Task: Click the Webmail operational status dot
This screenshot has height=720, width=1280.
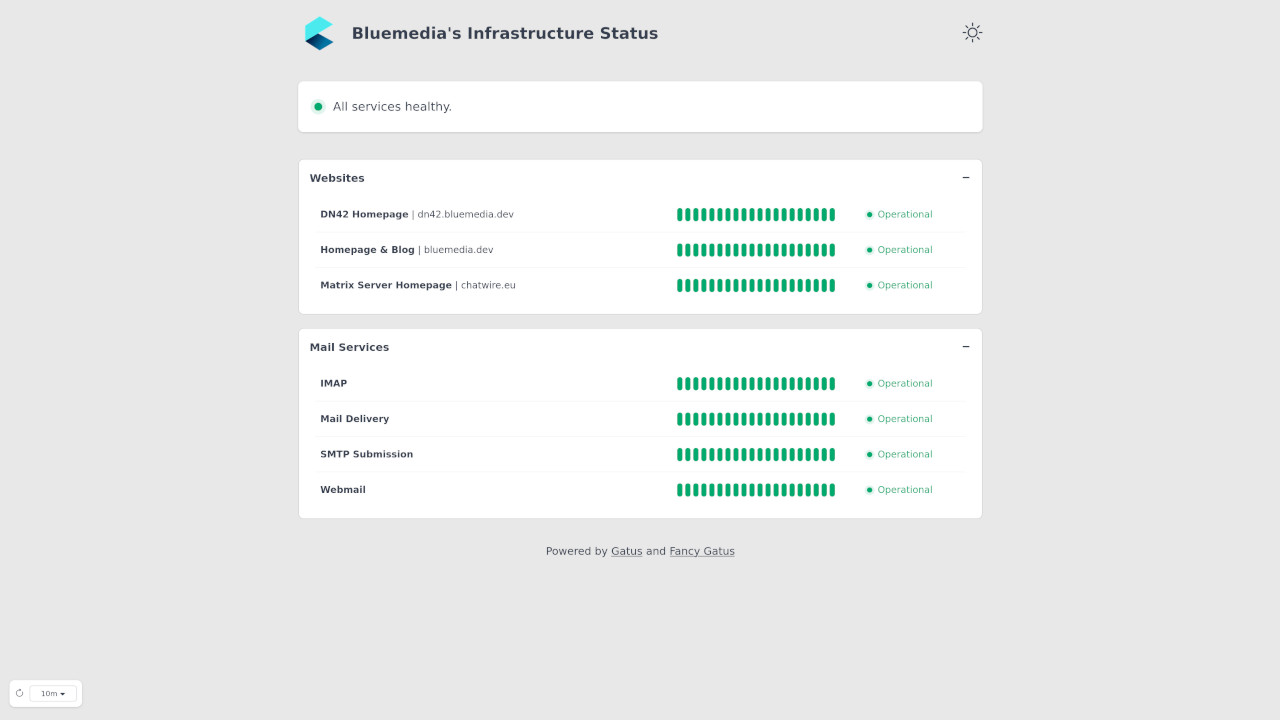Action: [x=869, y=490]
